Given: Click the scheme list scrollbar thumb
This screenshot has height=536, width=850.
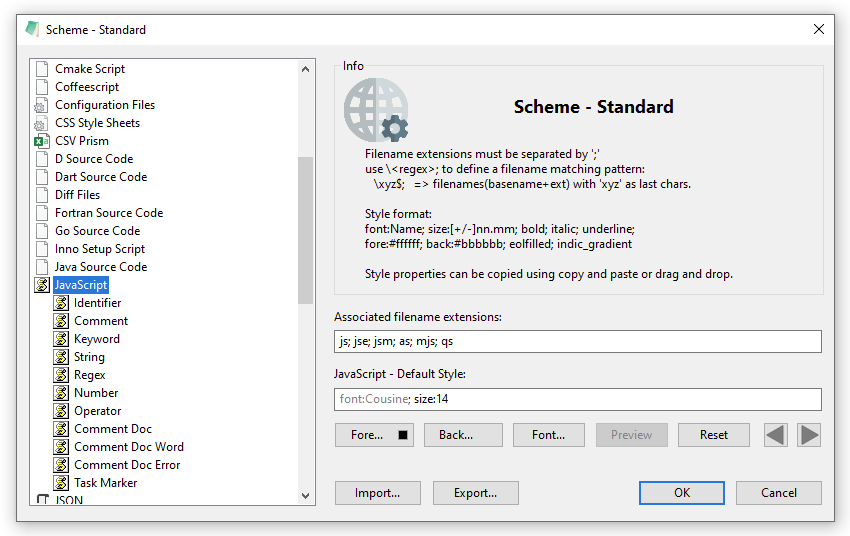Looking at the screenshot, I should pyautogui.click(x=305, y=230).
